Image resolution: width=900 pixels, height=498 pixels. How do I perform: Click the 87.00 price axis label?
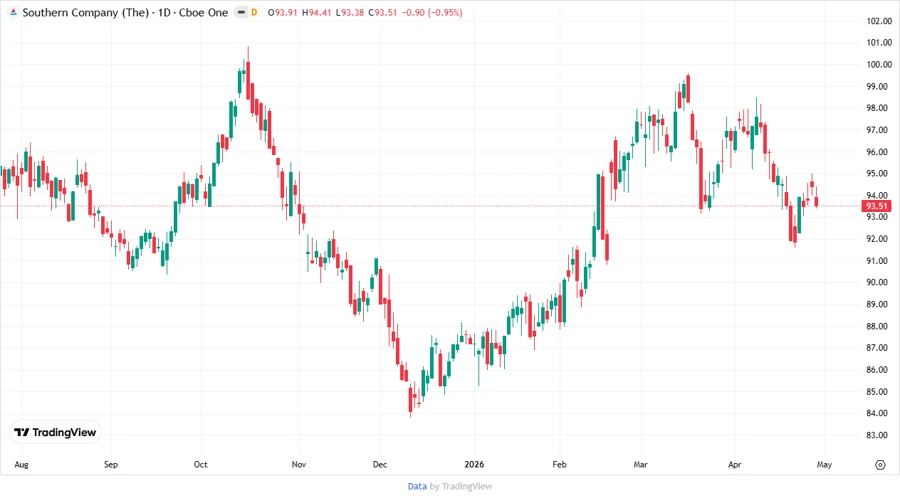coord(879,348)
